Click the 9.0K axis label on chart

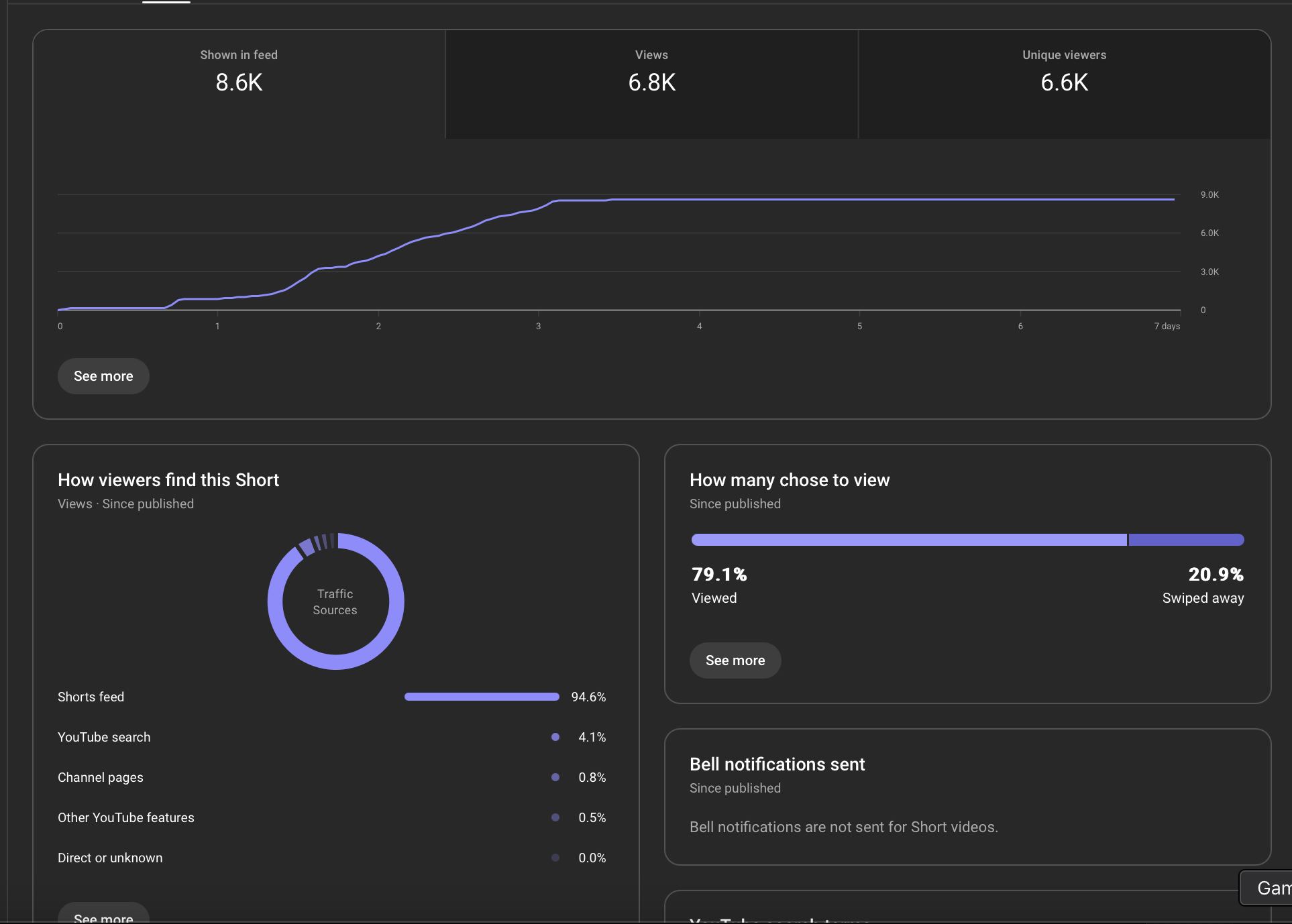[x=1209, y=195]
